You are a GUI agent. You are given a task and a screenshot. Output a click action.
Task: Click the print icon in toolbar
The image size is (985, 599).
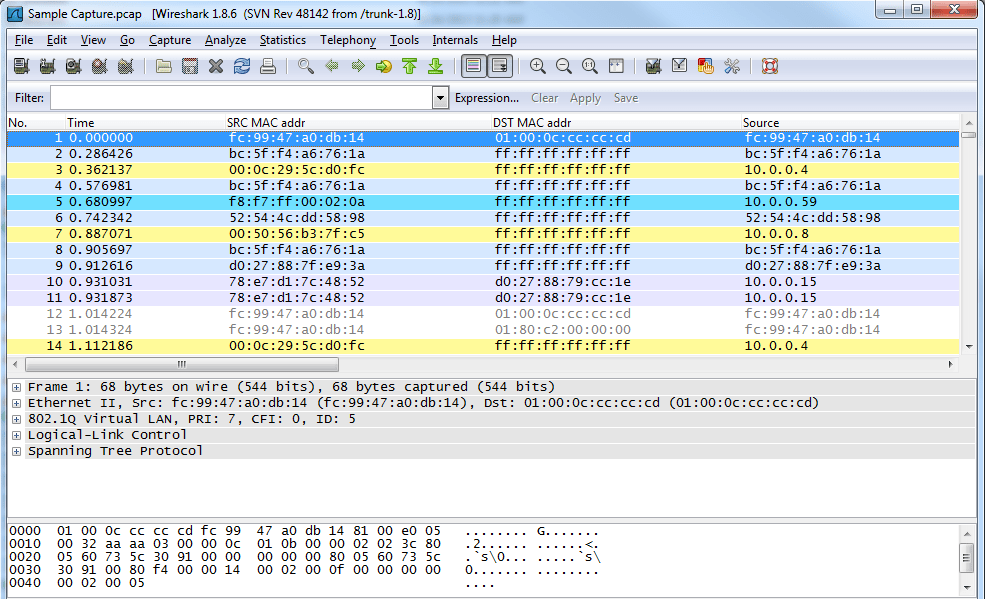coord(268,66)
